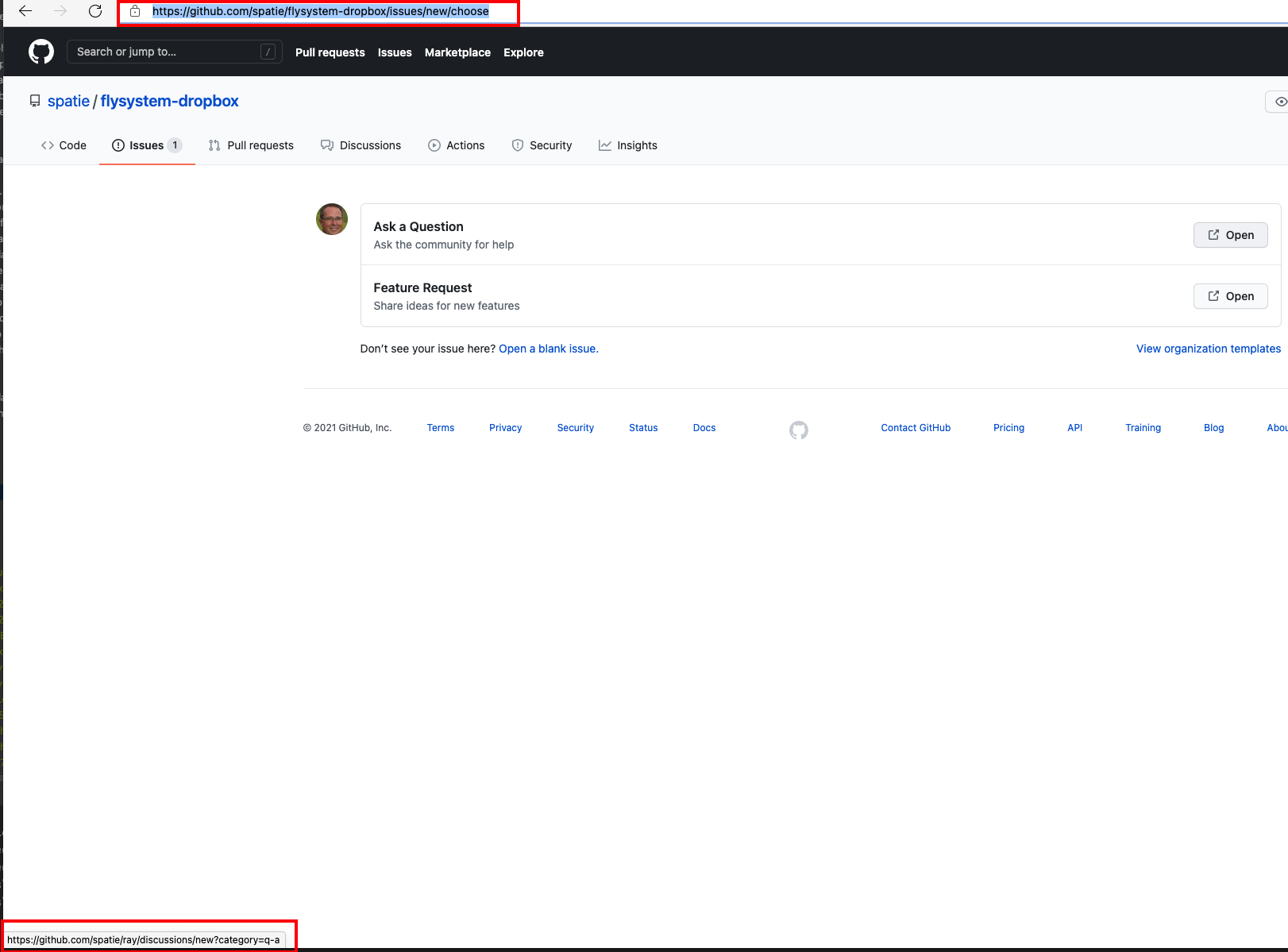Viewport: 1288px width, 952px height.
Task: Open the Actions tab
Action: [457, 145]
